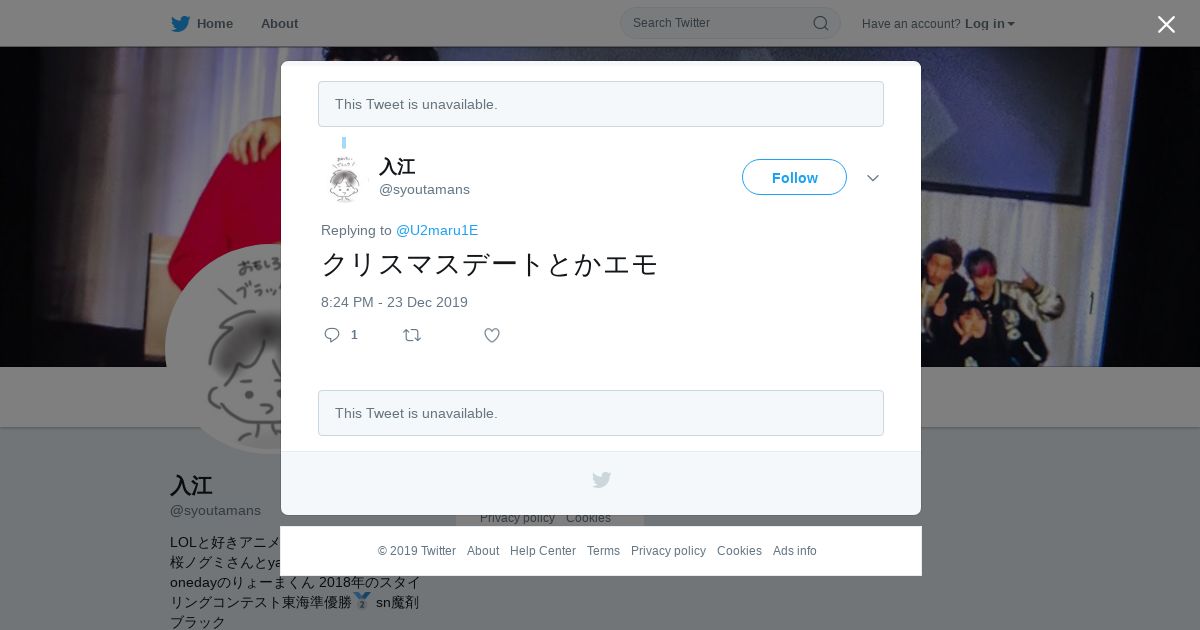1200x630 pixels.
Task: Open the tweet timestamp 8:24 PM link
Action: point(394,302)
